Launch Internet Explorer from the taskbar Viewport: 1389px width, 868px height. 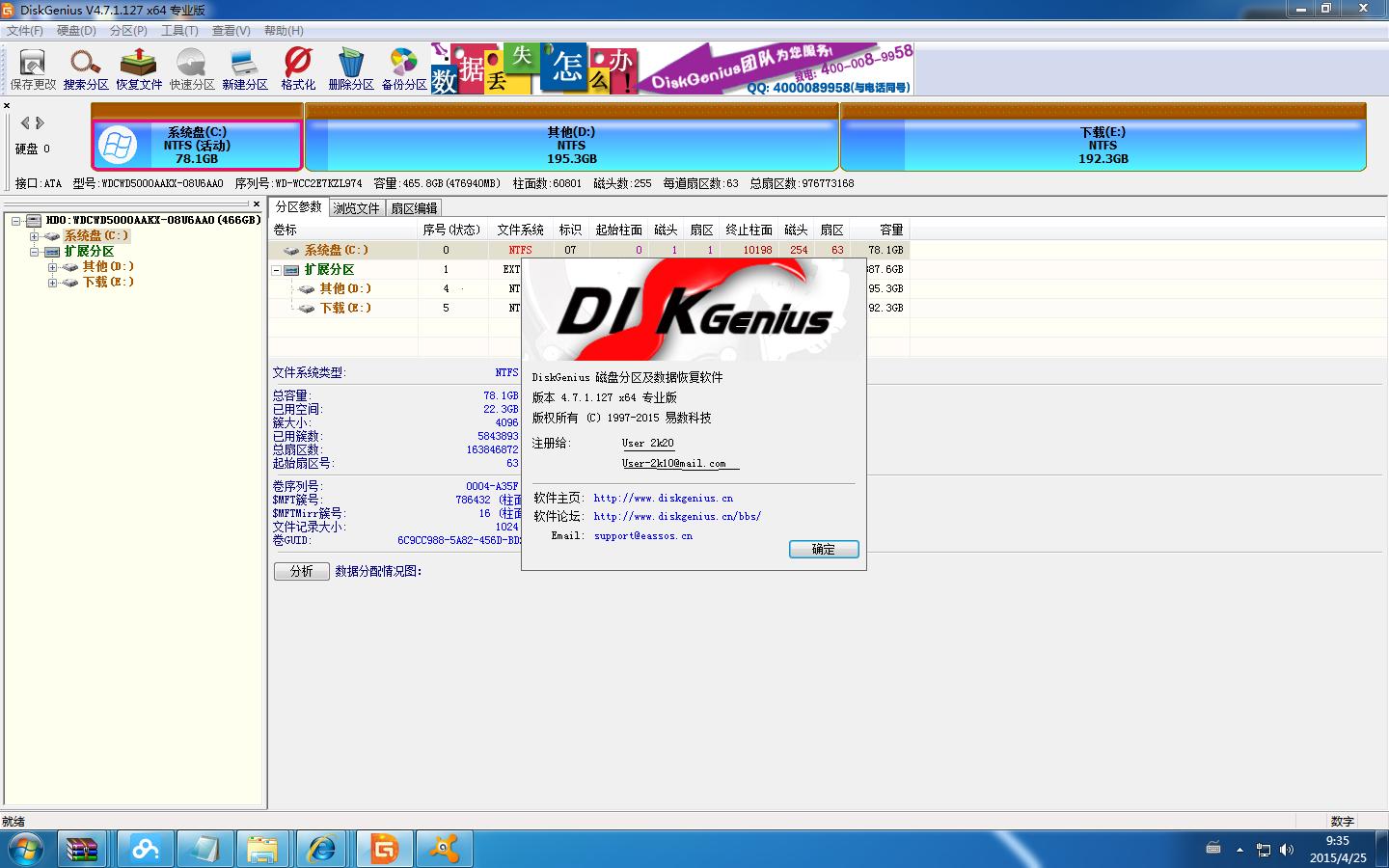(x=321, y=849)
